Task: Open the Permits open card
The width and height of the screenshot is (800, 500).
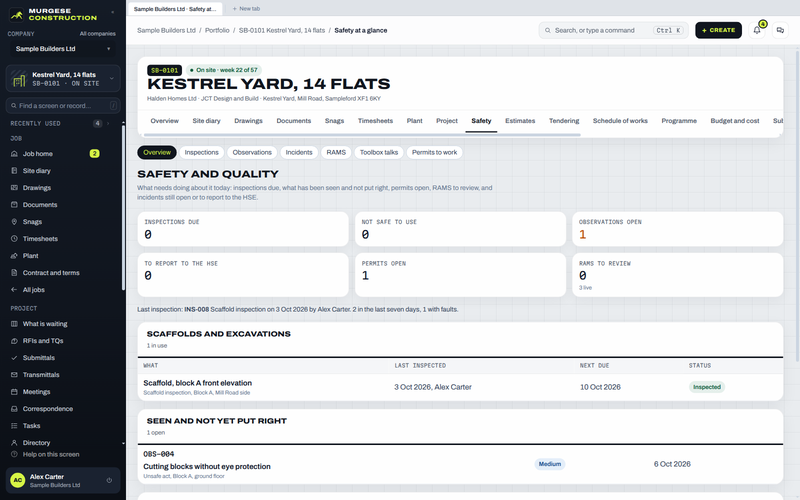Action: pyautogui.click(x=460, y=275)
